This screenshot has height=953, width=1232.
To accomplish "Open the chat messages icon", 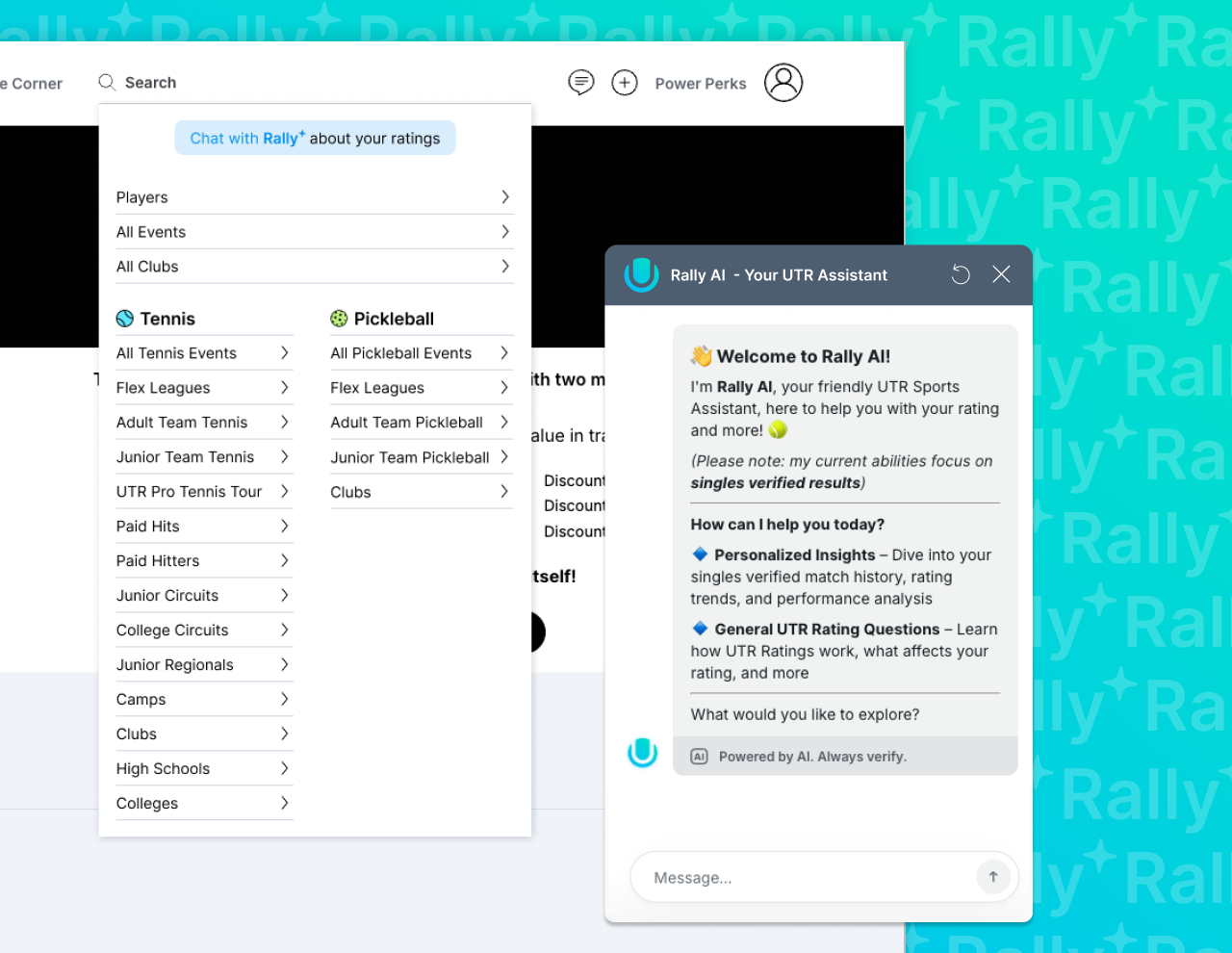I will click(581, 83).
